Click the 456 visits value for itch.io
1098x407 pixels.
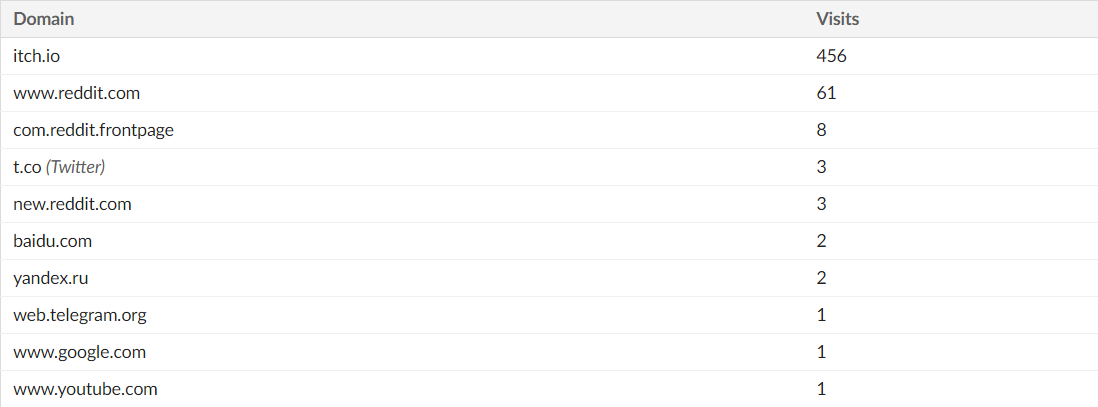pyautogui.click(x=831, y=56)
